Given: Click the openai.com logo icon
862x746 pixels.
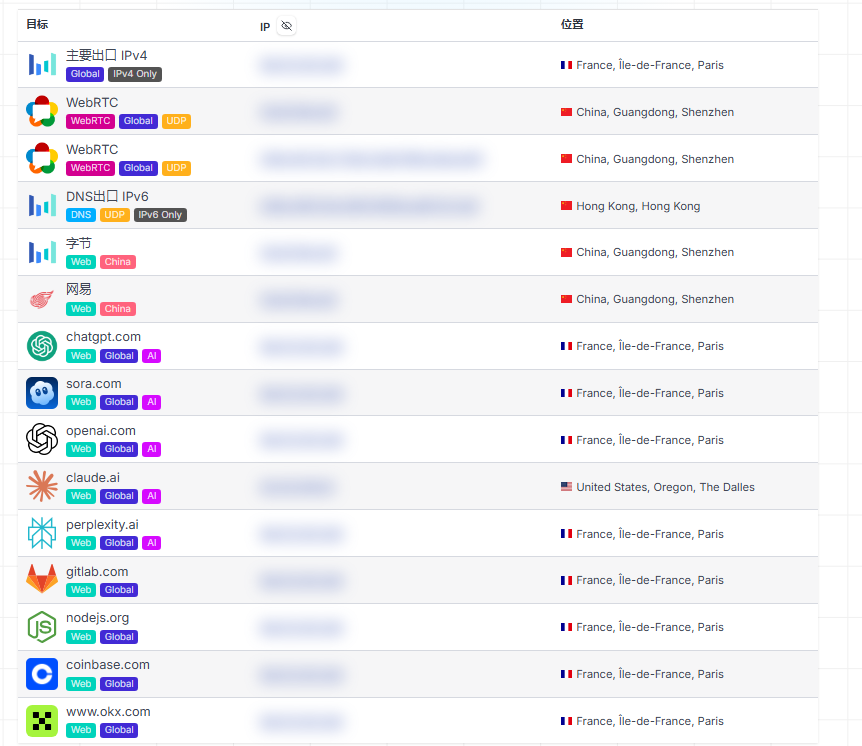Looking at the screenshot, I should click(42, 439).
